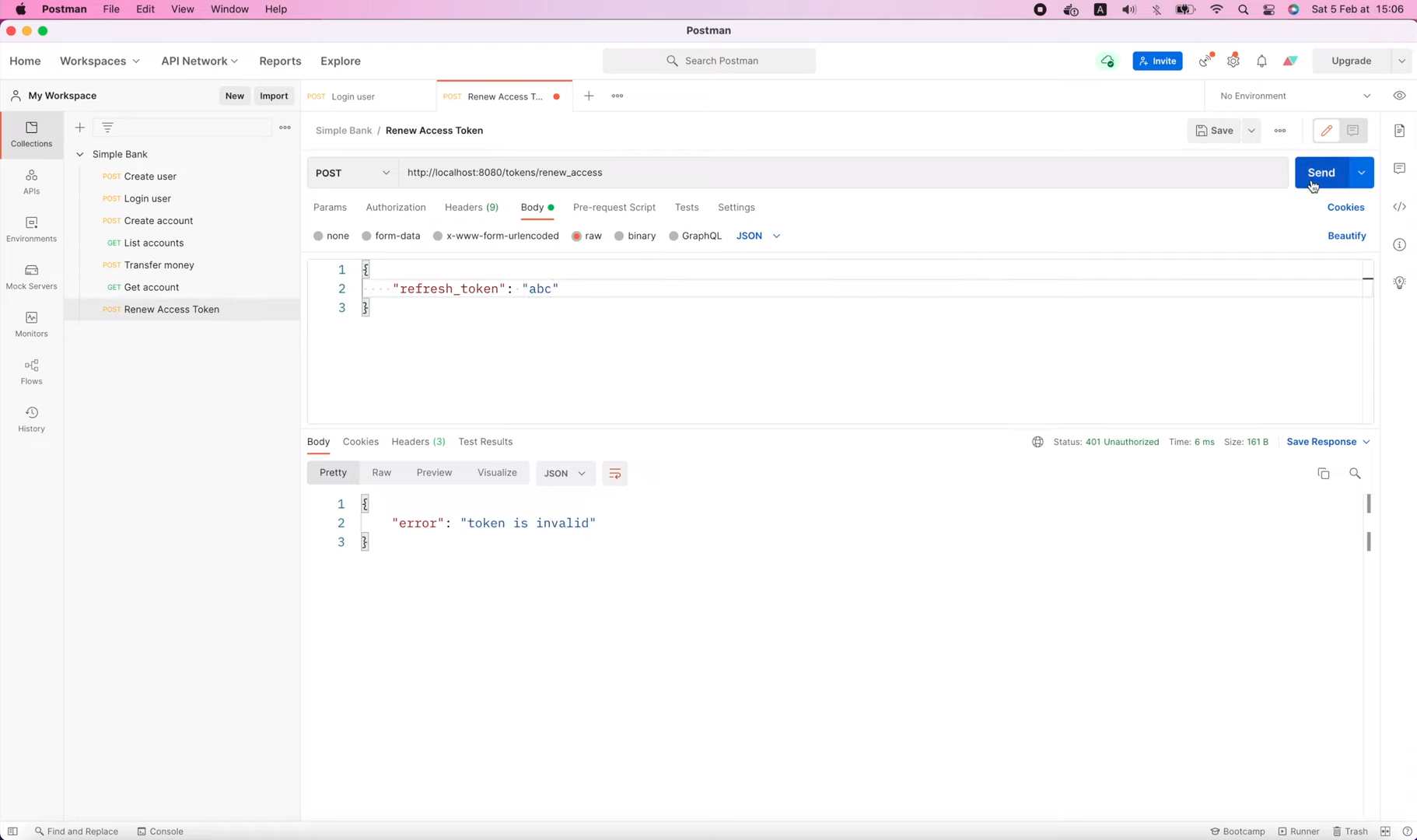The height and width of the screenshot is (840, 1417).
Task: Switch to the Authorization tab
Action: point(396,208)
